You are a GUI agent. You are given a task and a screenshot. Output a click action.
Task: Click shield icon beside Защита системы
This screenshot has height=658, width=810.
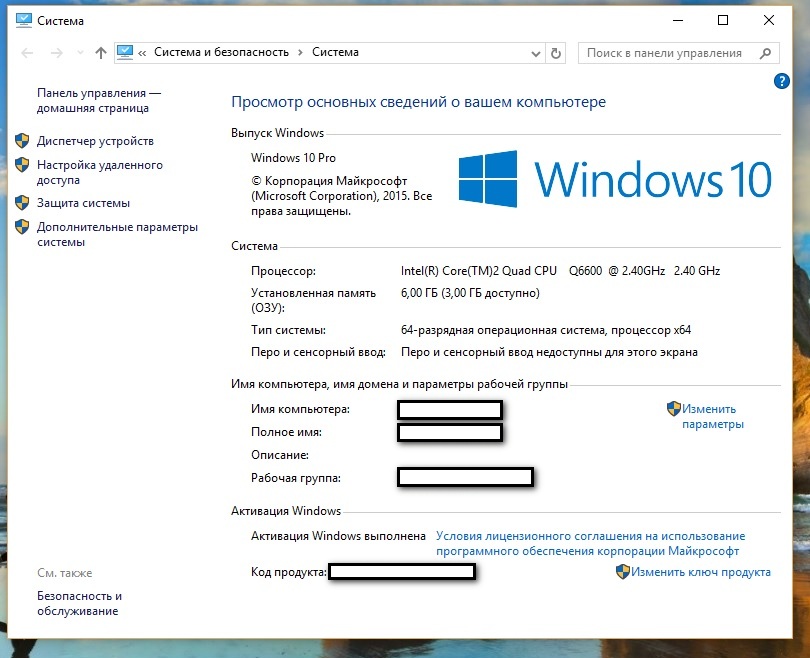point(22,203)
